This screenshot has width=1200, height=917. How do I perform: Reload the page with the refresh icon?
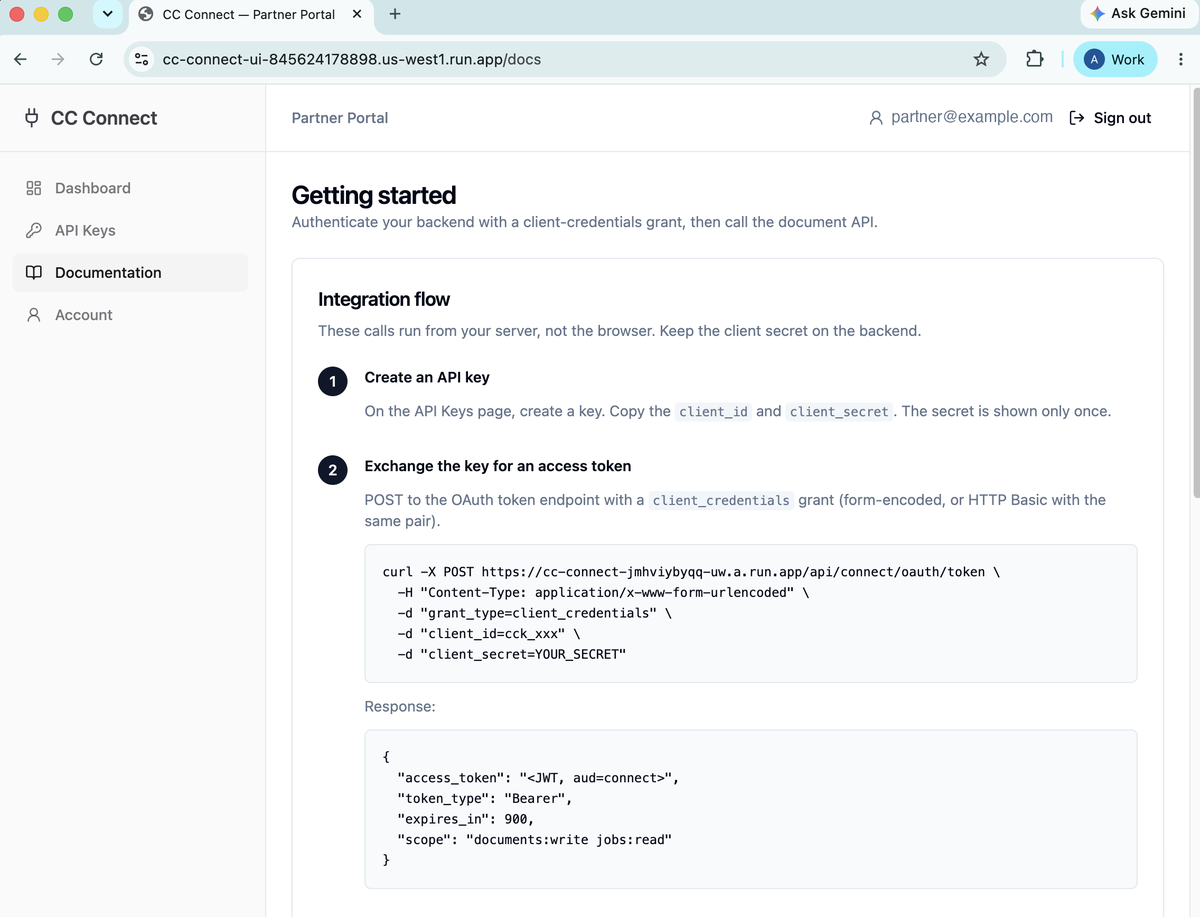(x=97, y=59)
